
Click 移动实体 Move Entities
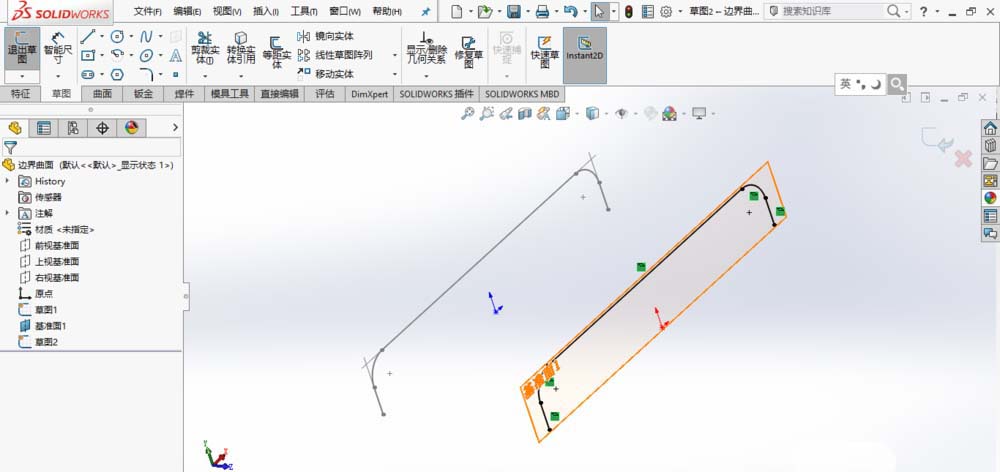click(325, 74)
